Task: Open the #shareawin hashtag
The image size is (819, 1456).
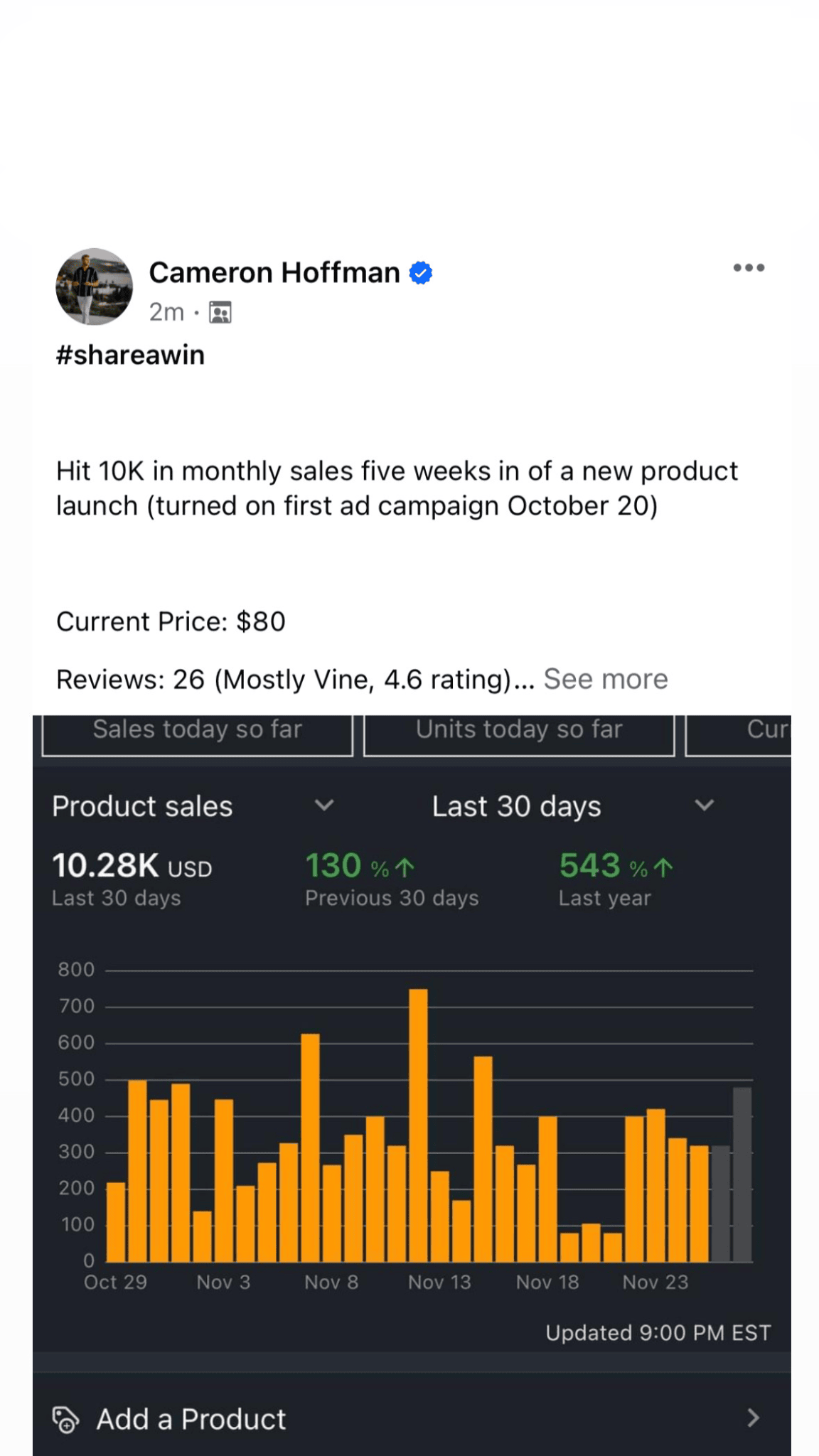Action: (x=130, y=355)
